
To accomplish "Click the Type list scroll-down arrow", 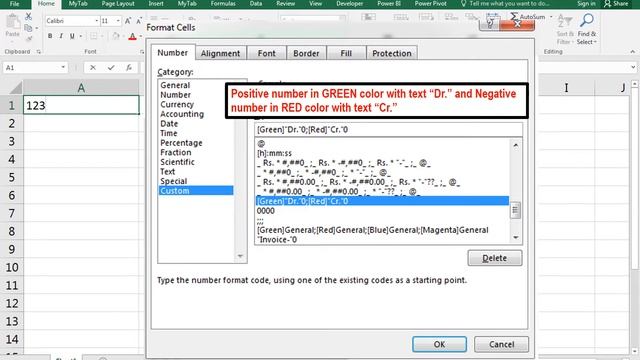I will [516, 238].
